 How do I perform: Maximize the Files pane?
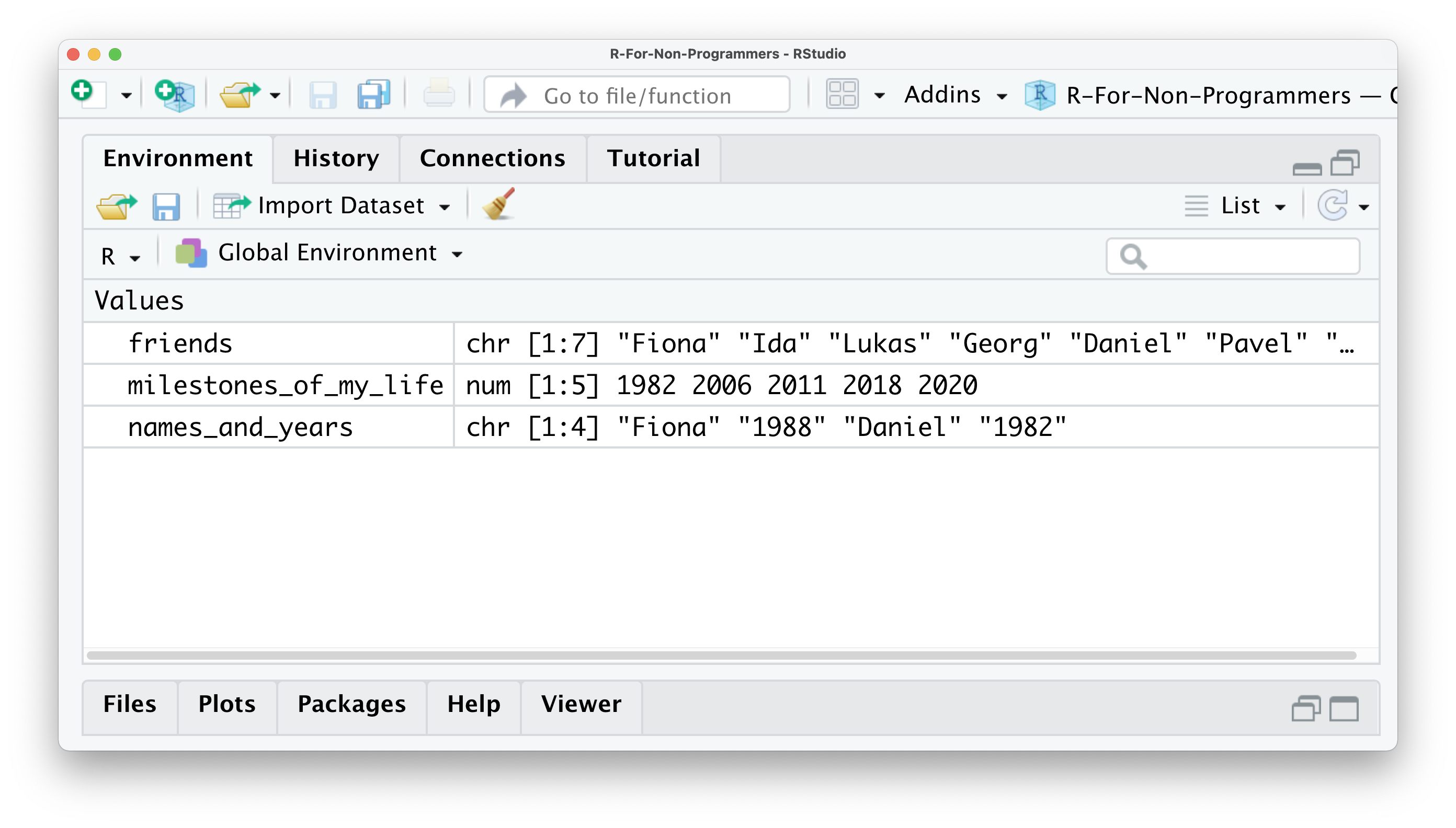[1344, 709]
